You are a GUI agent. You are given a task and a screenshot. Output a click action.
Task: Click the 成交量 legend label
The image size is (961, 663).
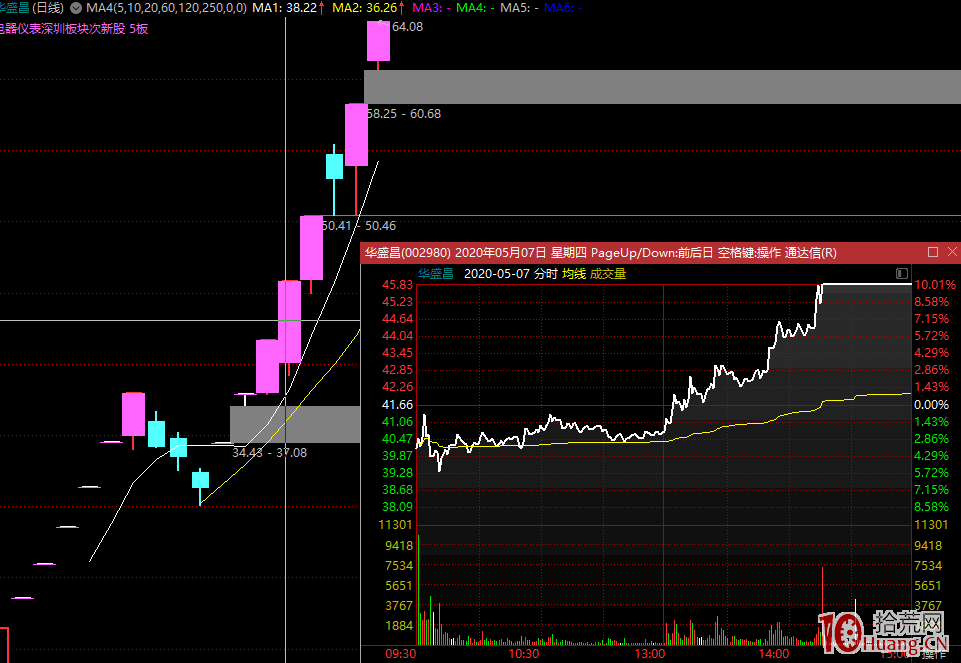click(608, 274)
